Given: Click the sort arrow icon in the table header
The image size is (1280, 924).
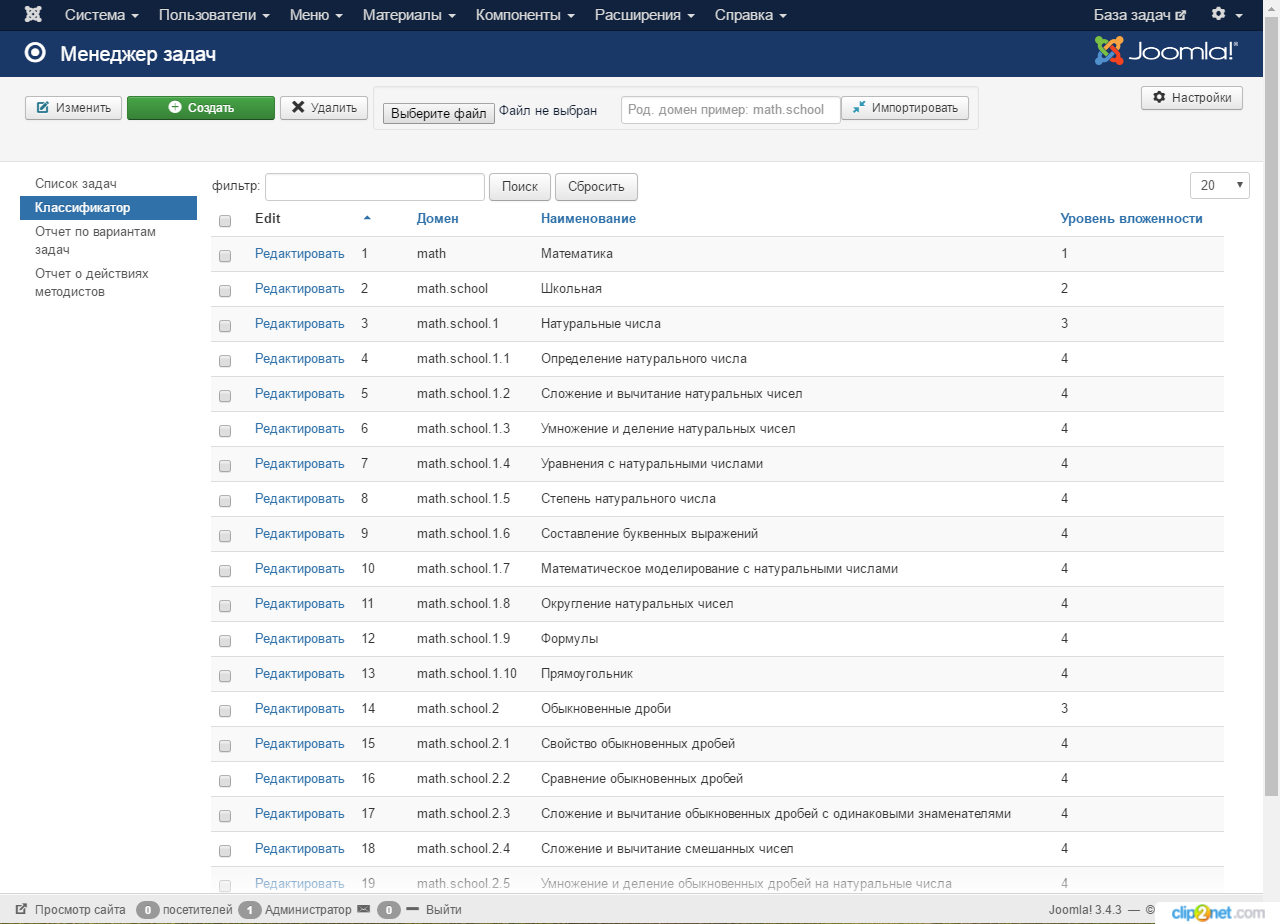Looking at the screenshot, I should click(367, 218).
